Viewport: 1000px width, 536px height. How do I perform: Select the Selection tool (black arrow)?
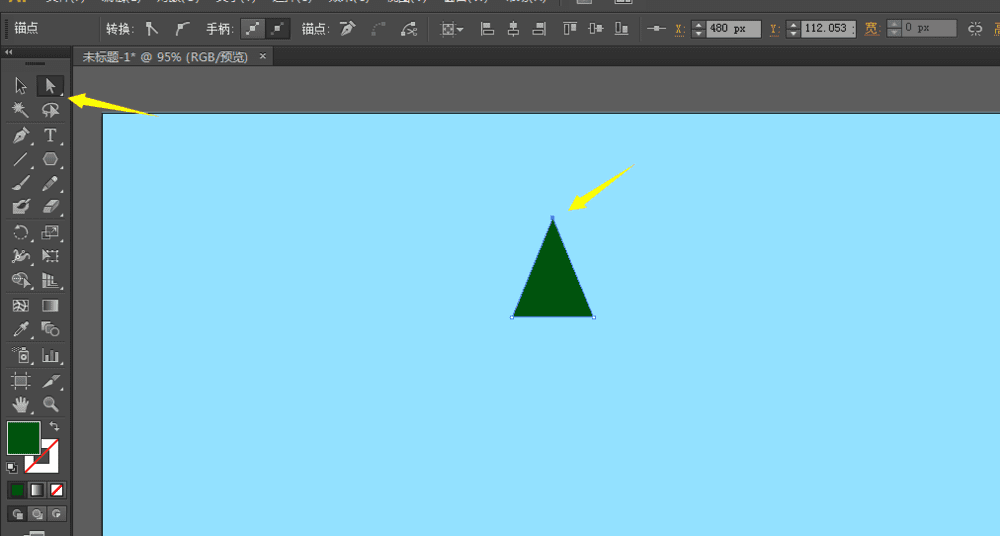click(x=20, y=86)
